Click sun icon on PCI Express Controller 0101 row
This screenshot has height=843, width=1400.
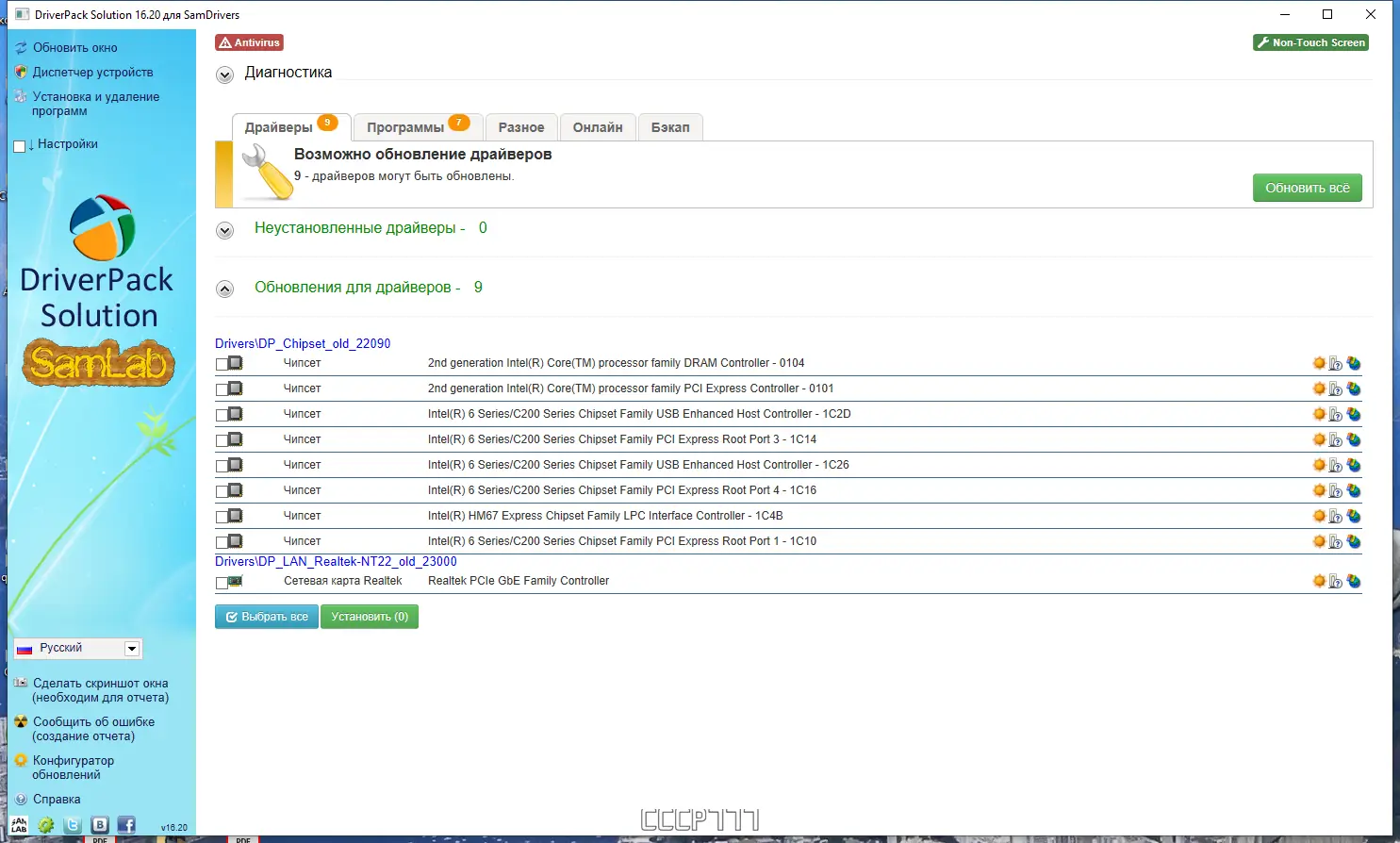click(x=1319, y=388)
